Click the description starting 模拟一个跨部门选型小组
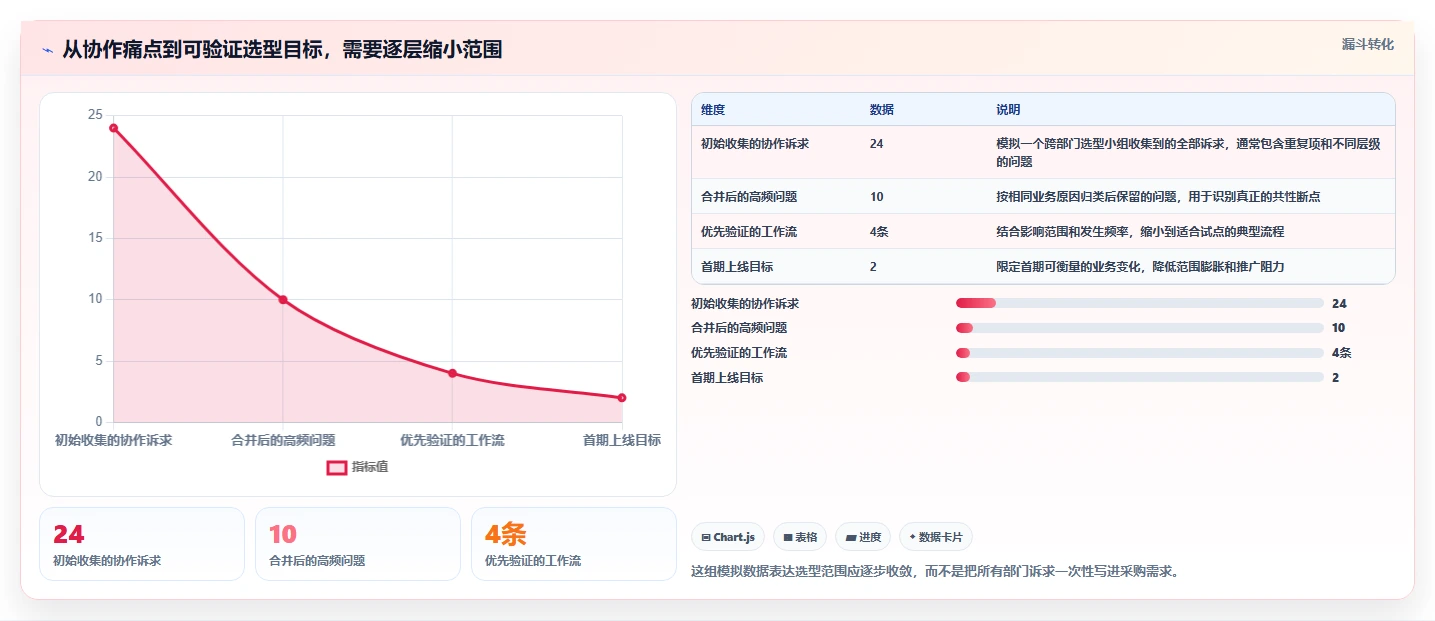This screenshot has height=621, width=1435. [1189, 152]
